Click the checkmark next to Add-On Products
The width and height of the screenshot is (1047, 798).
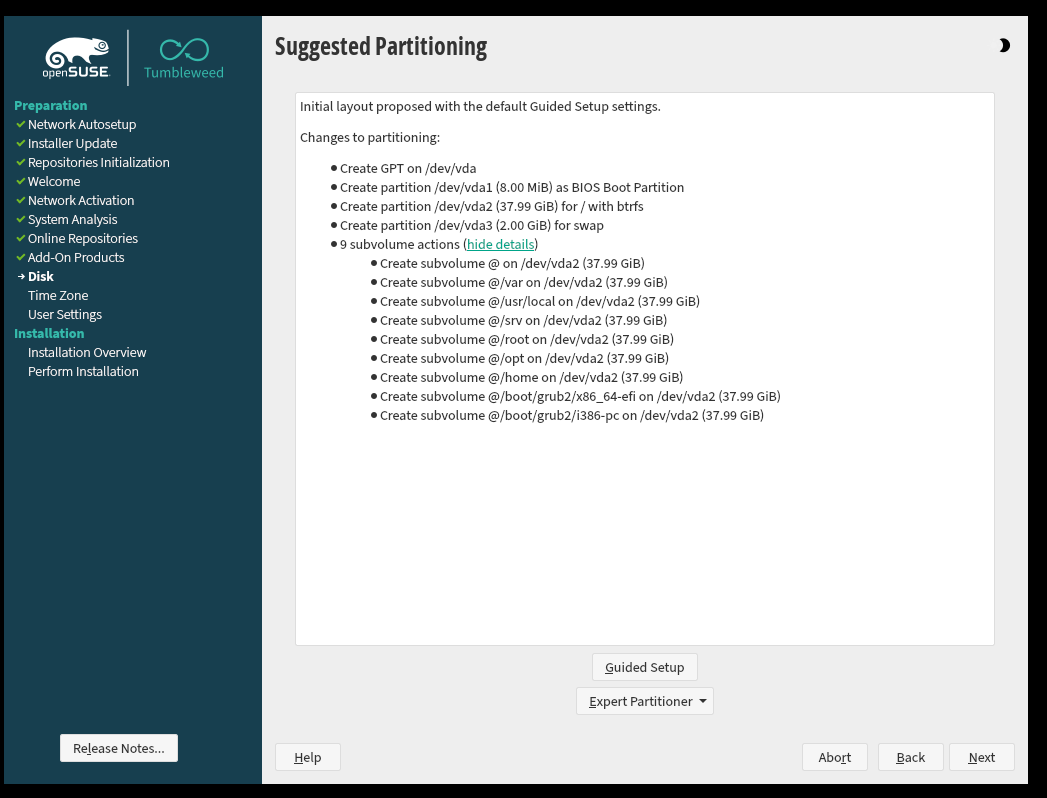point(20,258)
